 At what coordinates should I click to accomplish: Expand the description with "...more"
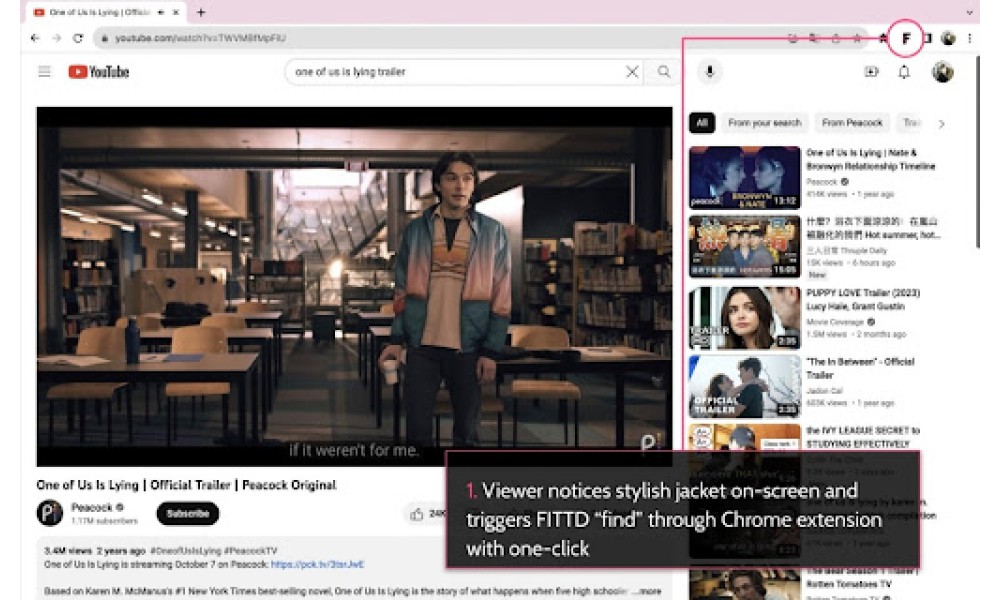(647, 591)
